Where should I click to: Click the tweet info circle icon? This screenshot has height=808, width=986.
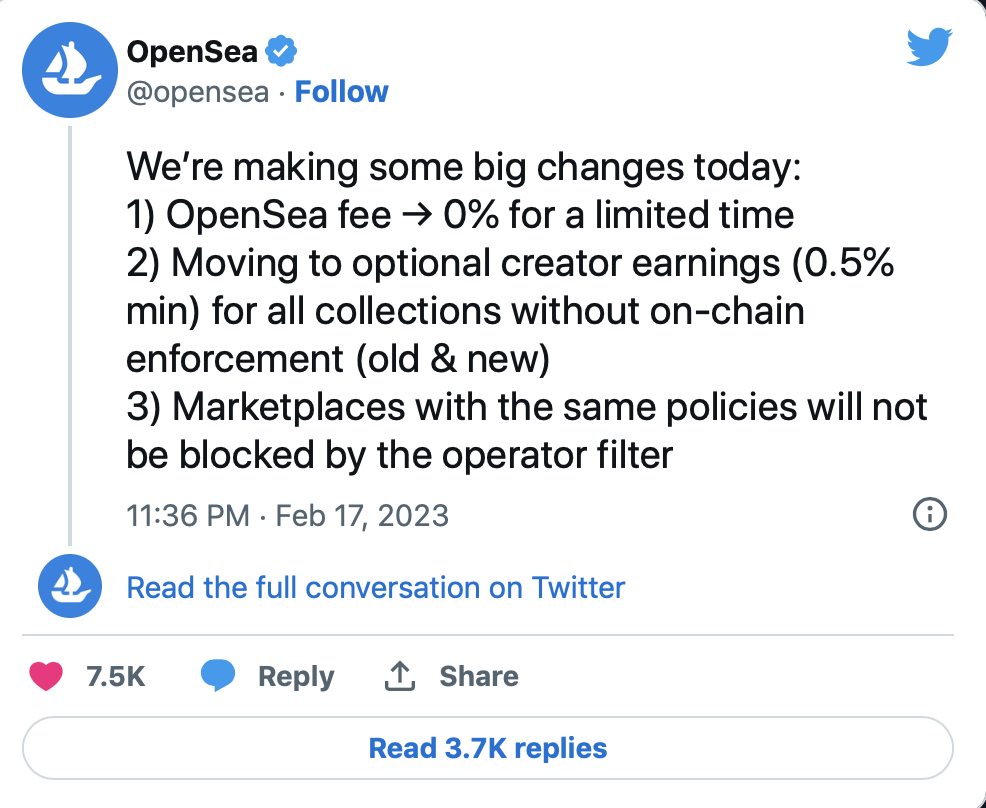930,515
